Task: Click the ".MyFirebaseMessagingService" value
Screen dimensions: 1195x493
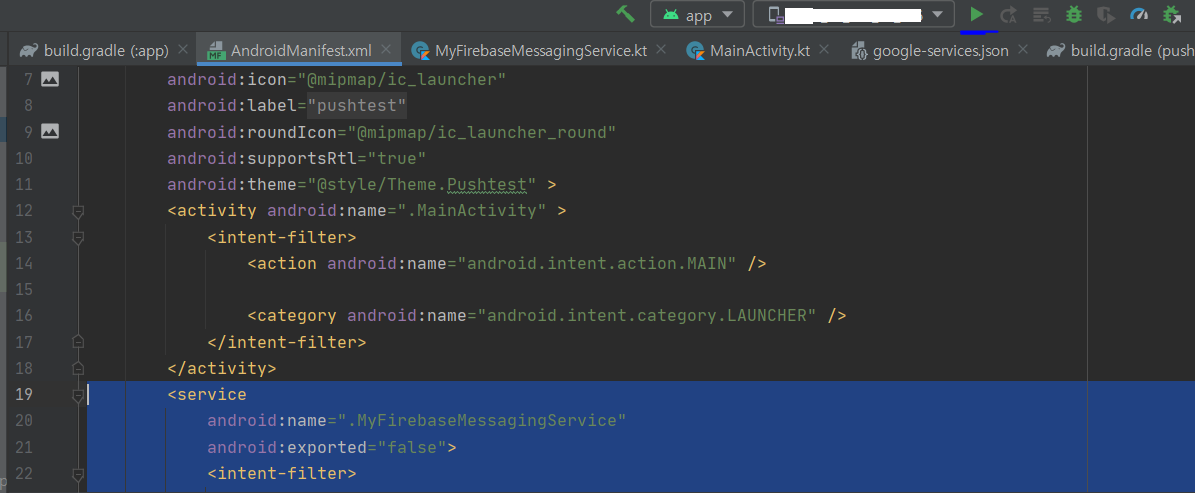Action: tap(481, 421)
